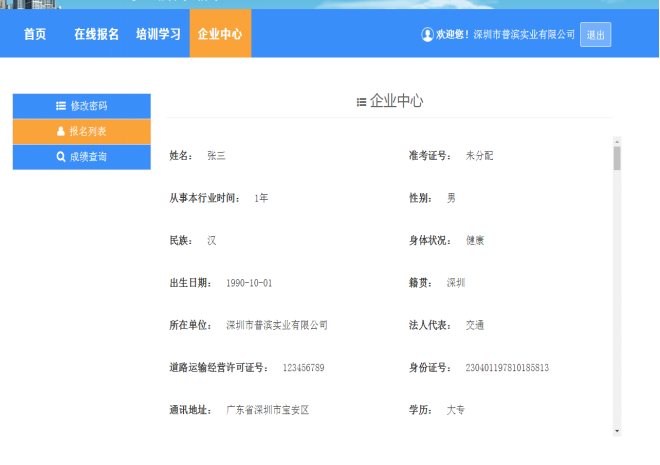Click the ID number 230401197810185813

point(507,368)
